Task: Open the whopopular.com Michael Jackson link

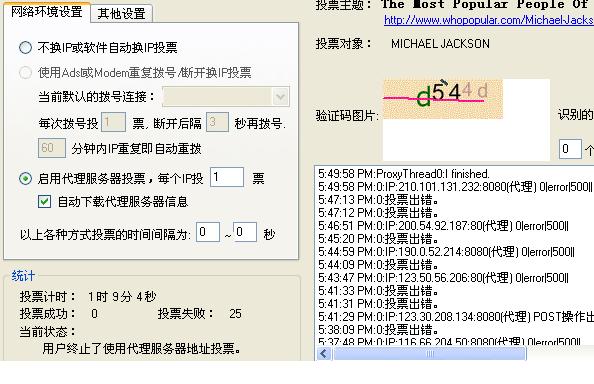Action: pos(489,20)
